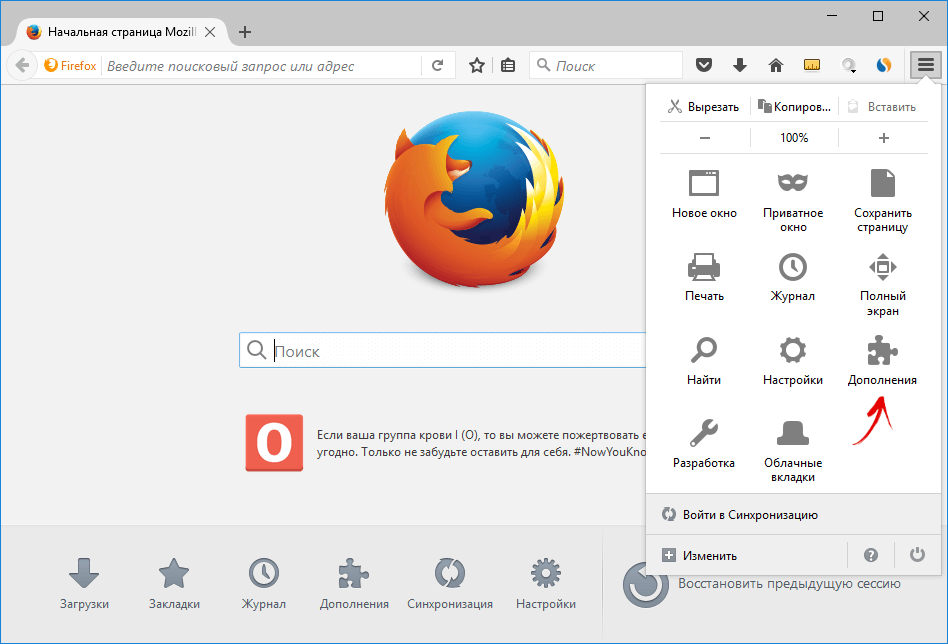Click the address bar input field
Screen dimensions: 948x644
coord(262,65)
